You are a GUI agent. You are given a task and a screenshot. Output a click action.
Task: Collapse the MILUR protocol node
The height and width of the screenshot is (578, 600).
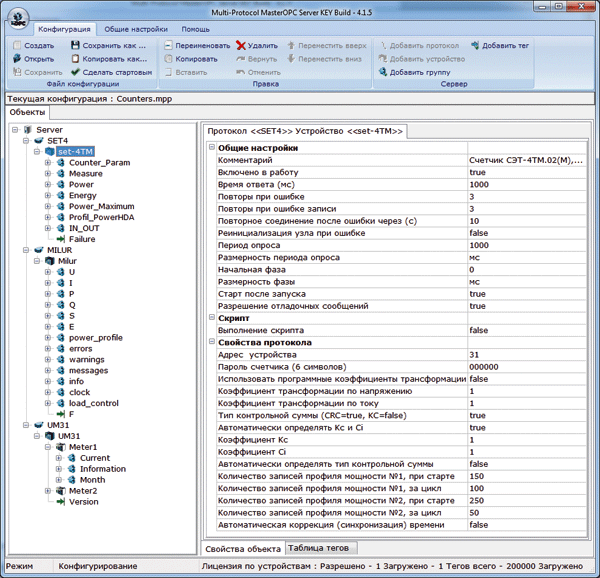click(x=26, y=250)
